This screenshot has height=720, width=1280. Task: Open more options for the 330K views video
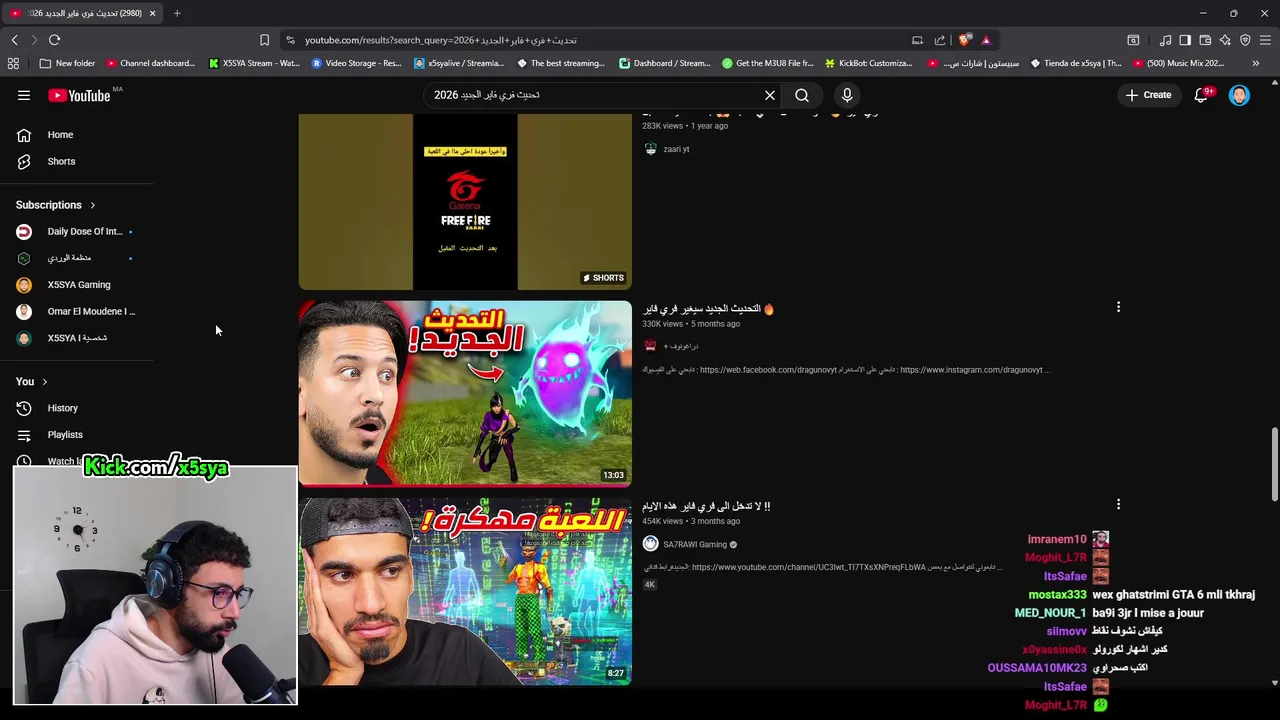point(1118,307)
